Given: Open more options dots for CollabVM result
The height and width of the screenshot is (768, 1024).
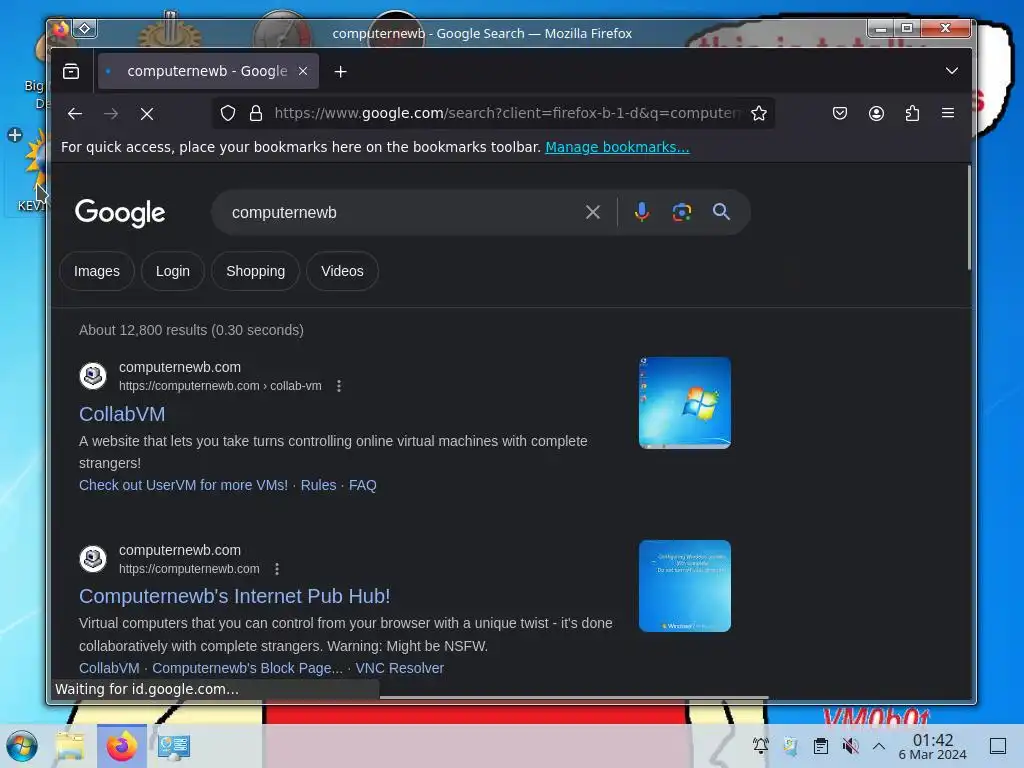Looking at the screenshot, I should point(338,386).
